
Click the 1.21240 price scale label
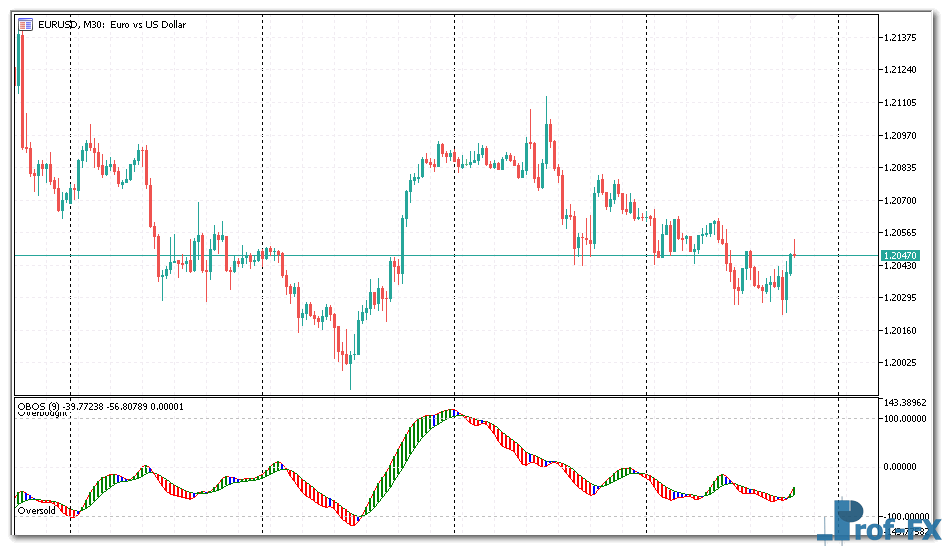(x=902, y=70)
